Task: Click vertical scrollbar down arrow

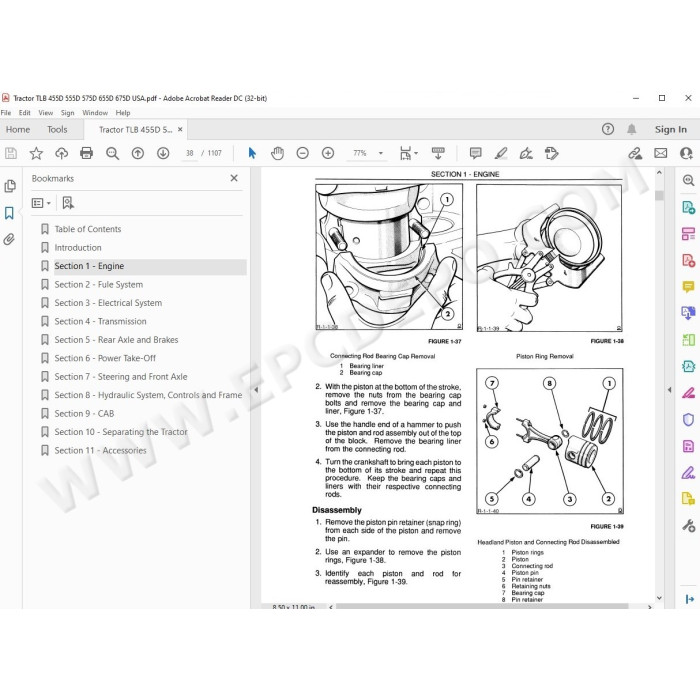Action: (x=659, y=598)
